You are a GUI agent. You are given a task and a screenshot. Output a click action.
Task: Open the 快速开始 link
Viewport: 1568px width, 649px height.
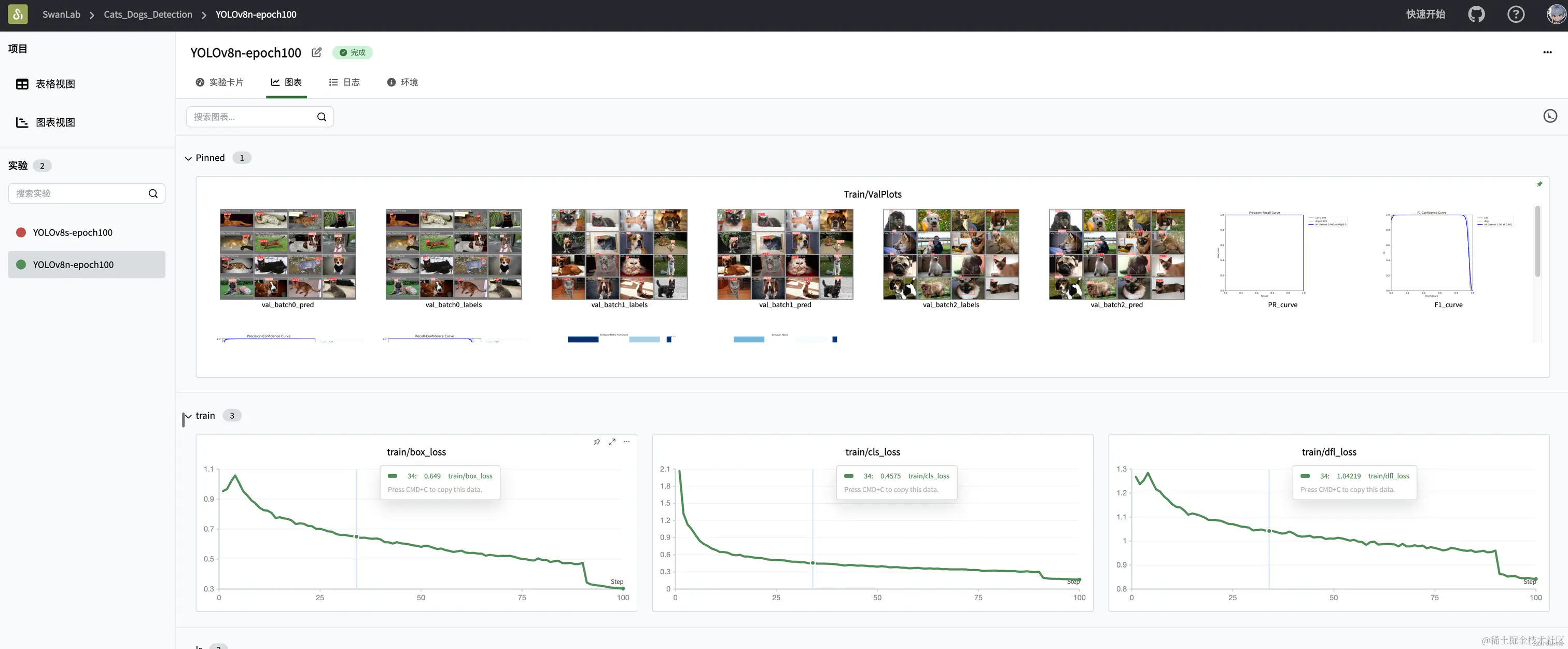(1425, 14)
